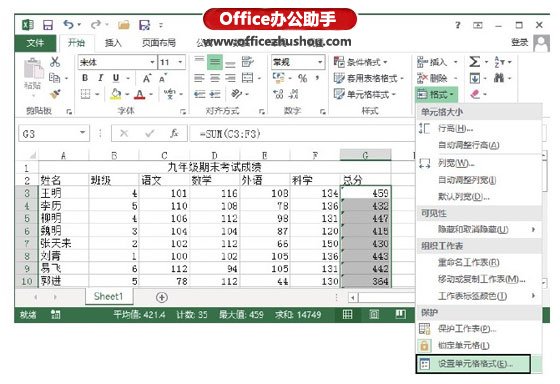This screenshot has height=384, width=560.
Task: Decrease font size with small A icon
Action: tap(163, 78)
